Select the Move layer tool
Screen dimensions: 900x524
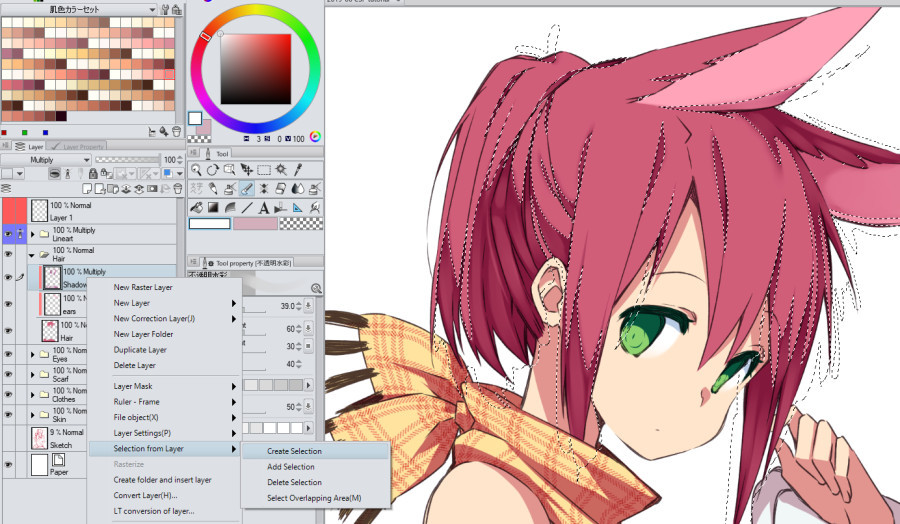[247, 169]
